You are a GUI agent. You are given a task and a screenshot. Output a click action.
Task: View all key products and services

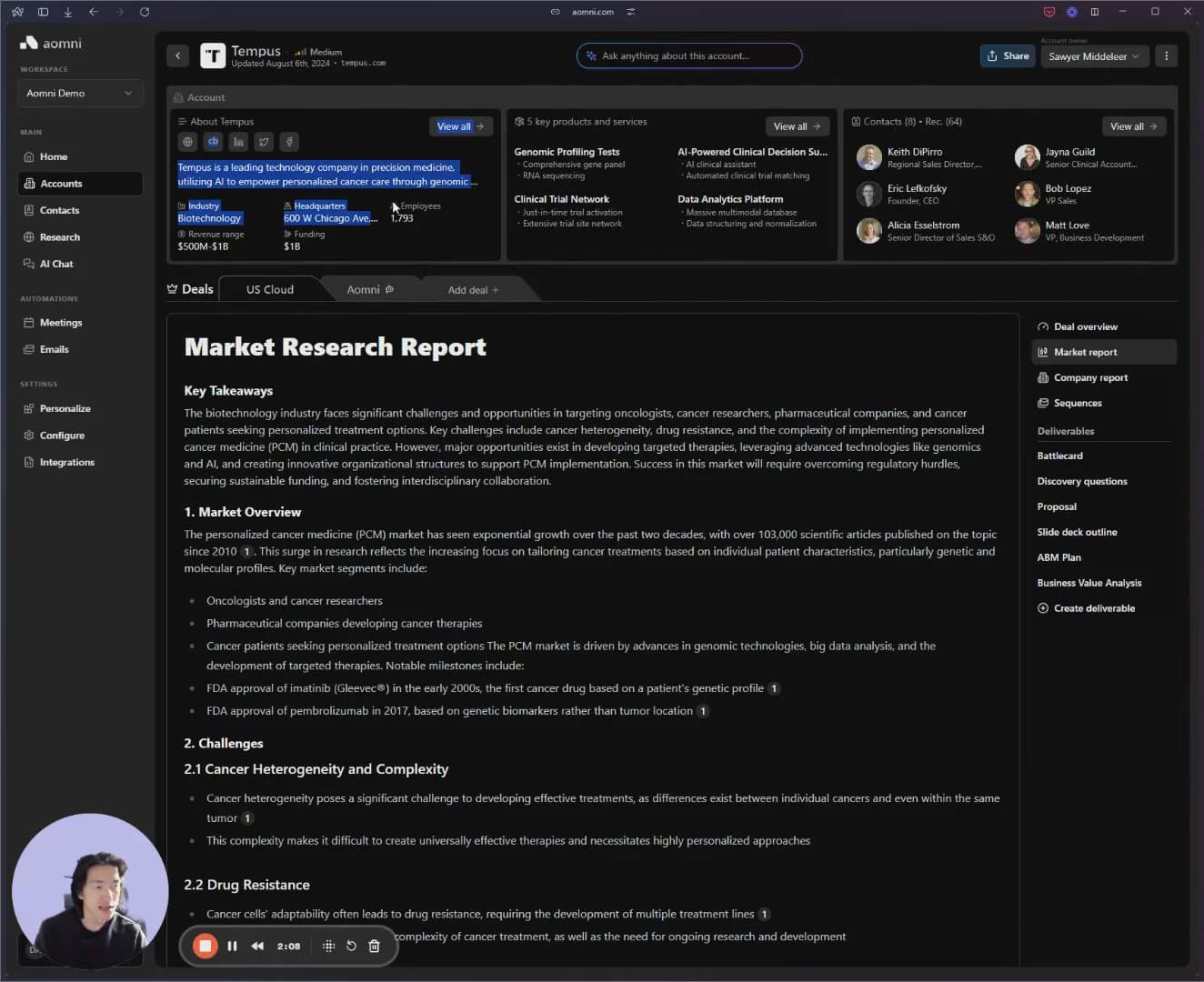pyautogui.click(x=796, y=126)
